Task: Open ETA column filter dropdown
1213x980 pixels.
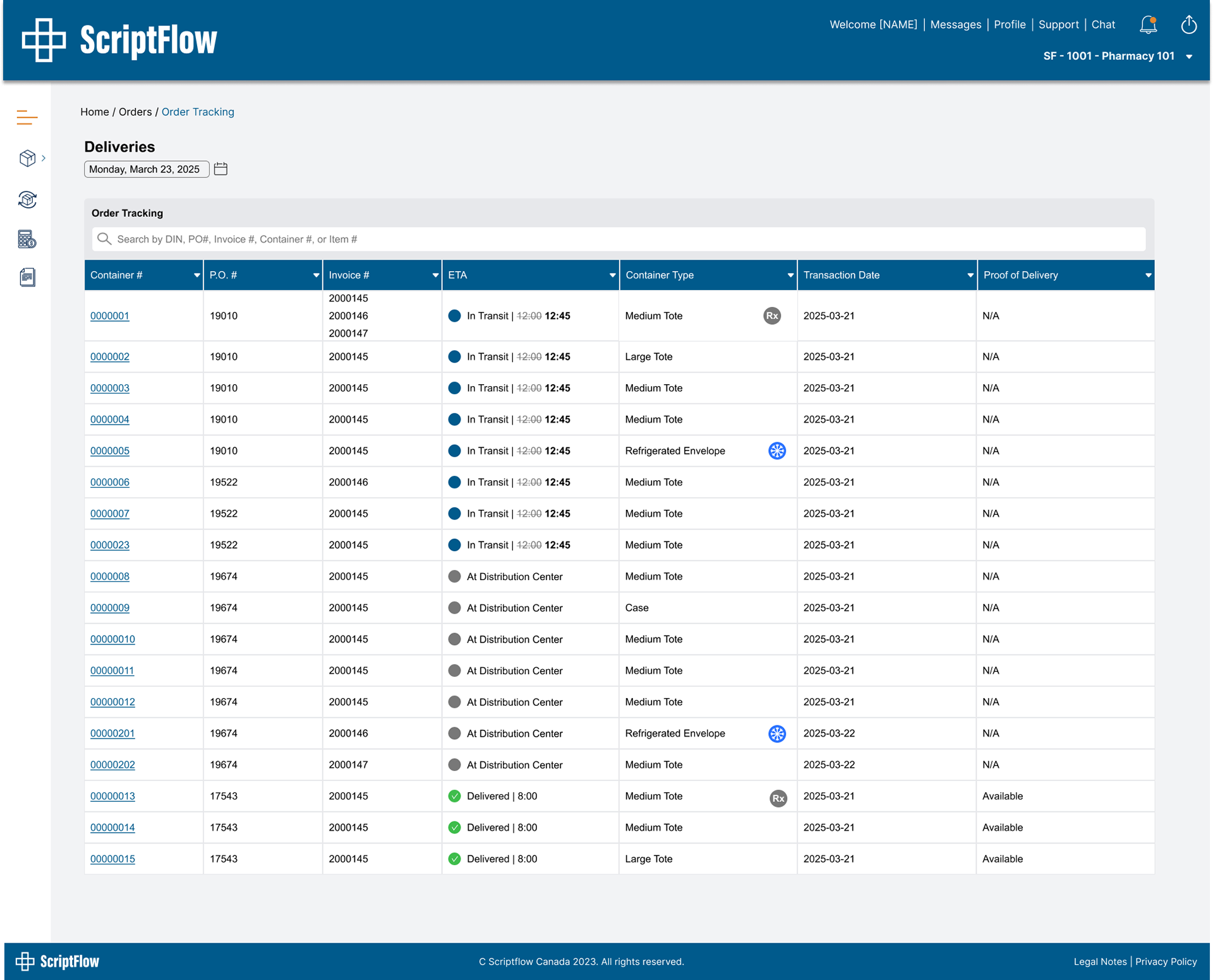Action: pos(612,275)
